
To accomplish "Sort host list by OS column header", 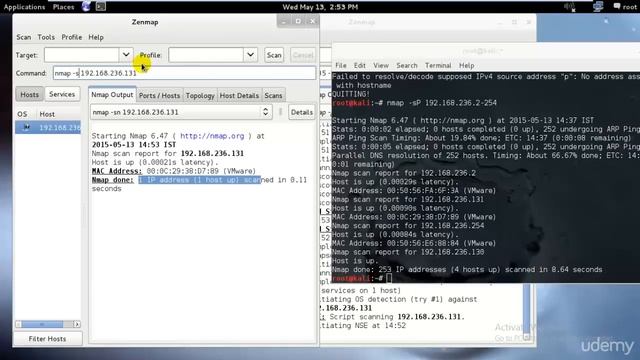I will click(22, 114).
